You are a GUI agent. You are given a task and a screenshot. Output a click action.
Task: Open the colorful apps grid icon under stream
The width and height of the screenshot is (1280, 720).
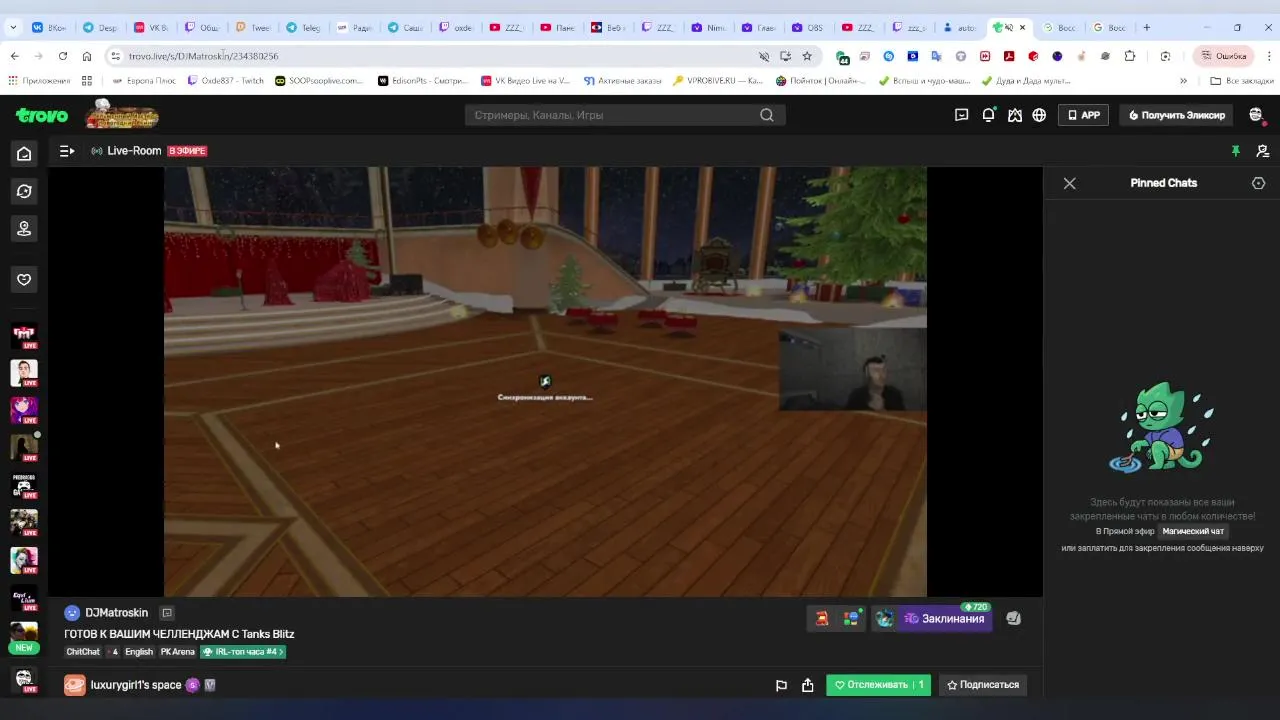851,619
